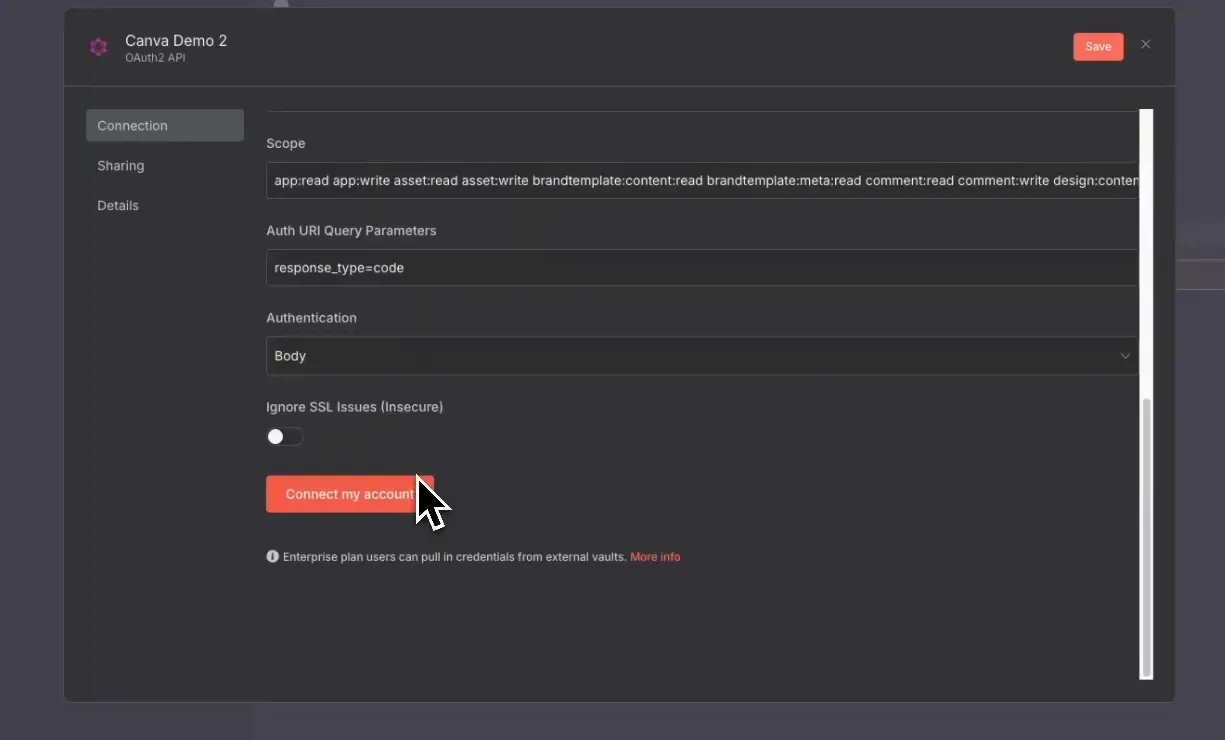This screenshot has width=1225, height=740.
Task: Toggle Ignore SSL Issues switch
Action: 284,437
